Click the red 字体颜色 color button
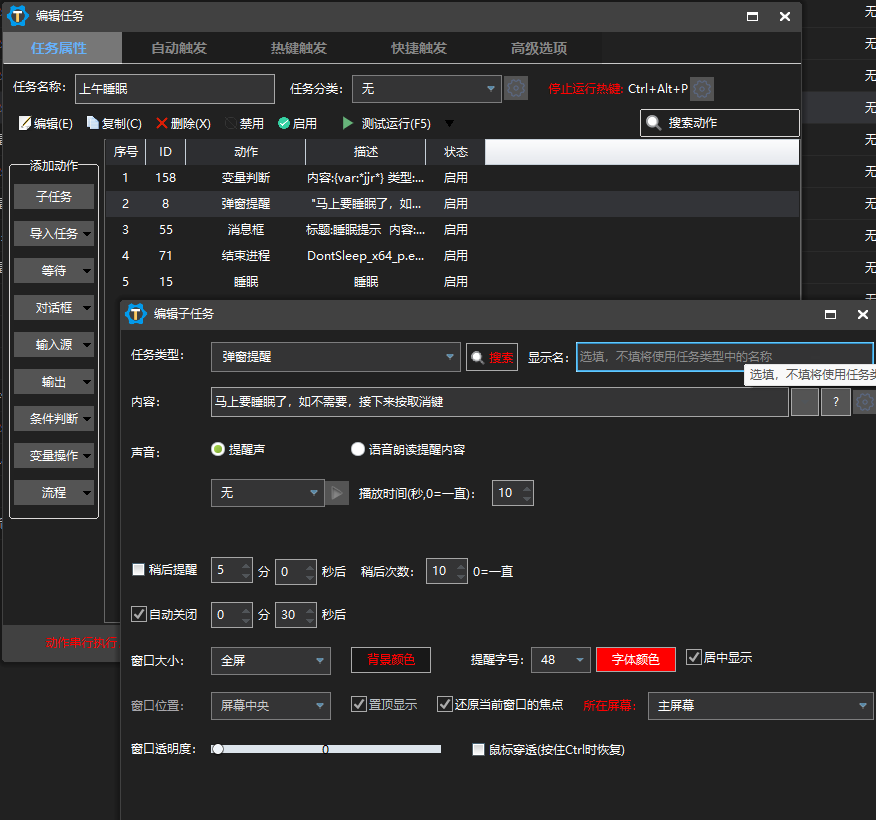Viewport: 876px width, 820px height. point(635,660)
